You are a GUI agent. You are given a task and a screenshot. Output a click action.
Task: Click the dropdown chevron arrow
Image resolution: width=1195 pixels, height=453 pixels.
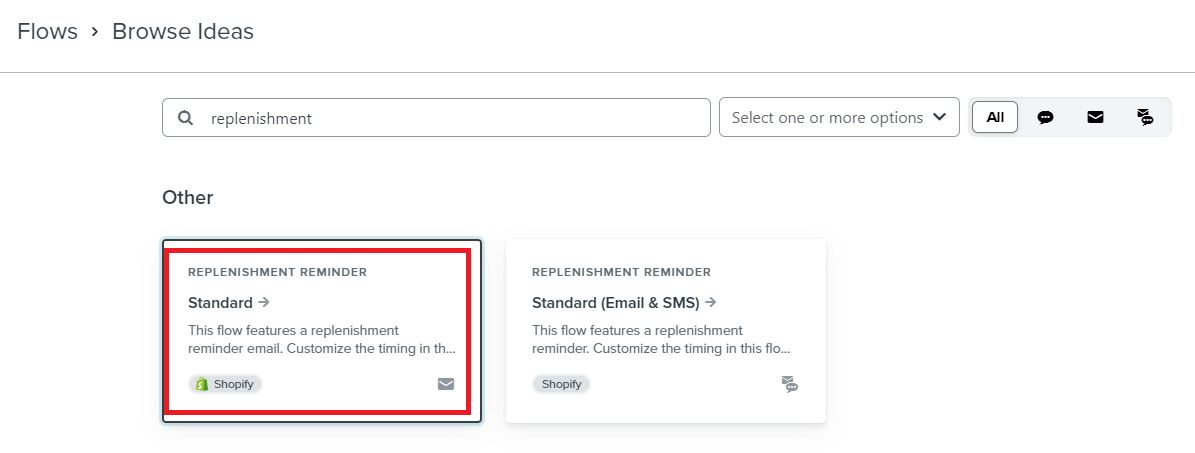(940, 117)
